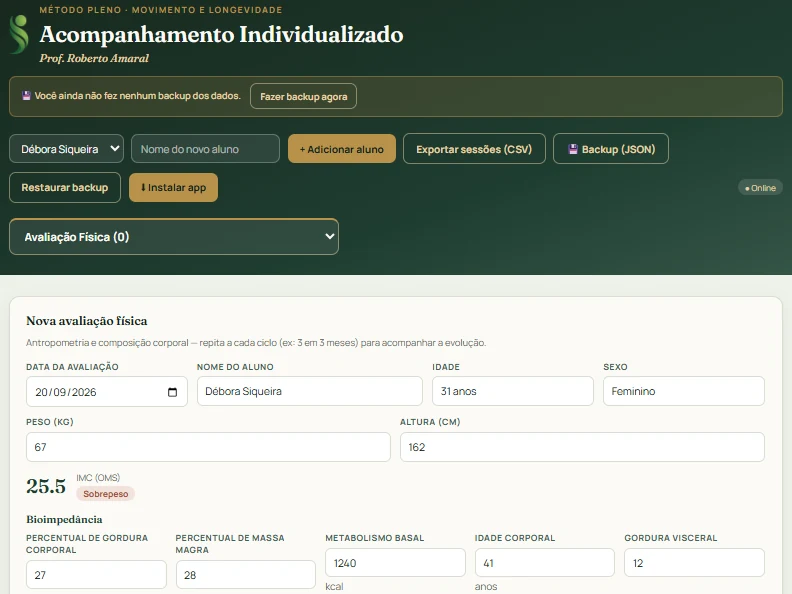Viewport: 792px width, 594px height.
Task: Click the backup warning message text
Action: pos(137,95)
